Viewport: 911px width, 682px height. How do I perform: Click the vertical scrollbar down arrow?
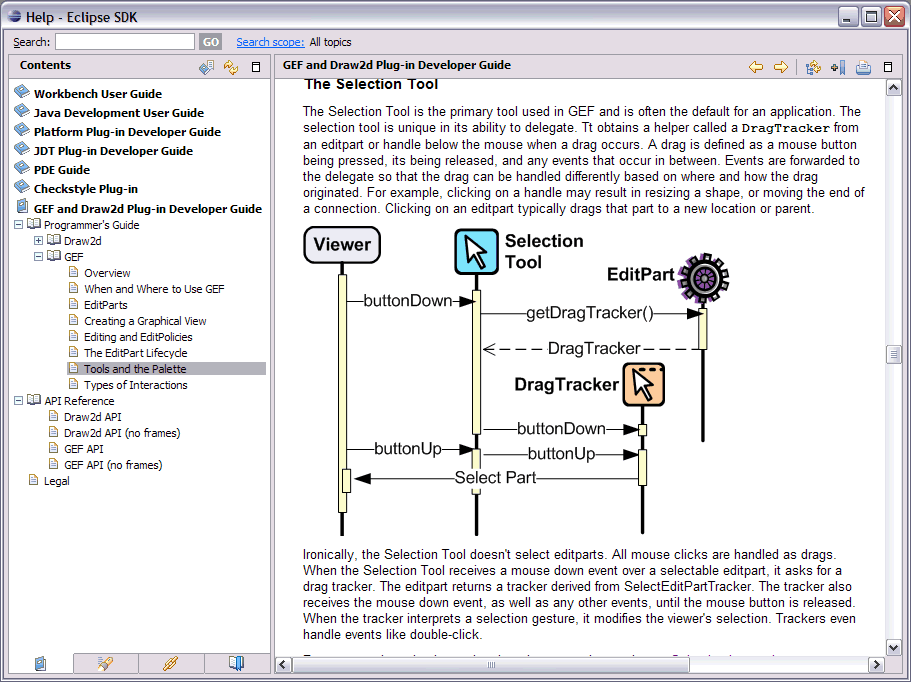coord(894,647)
